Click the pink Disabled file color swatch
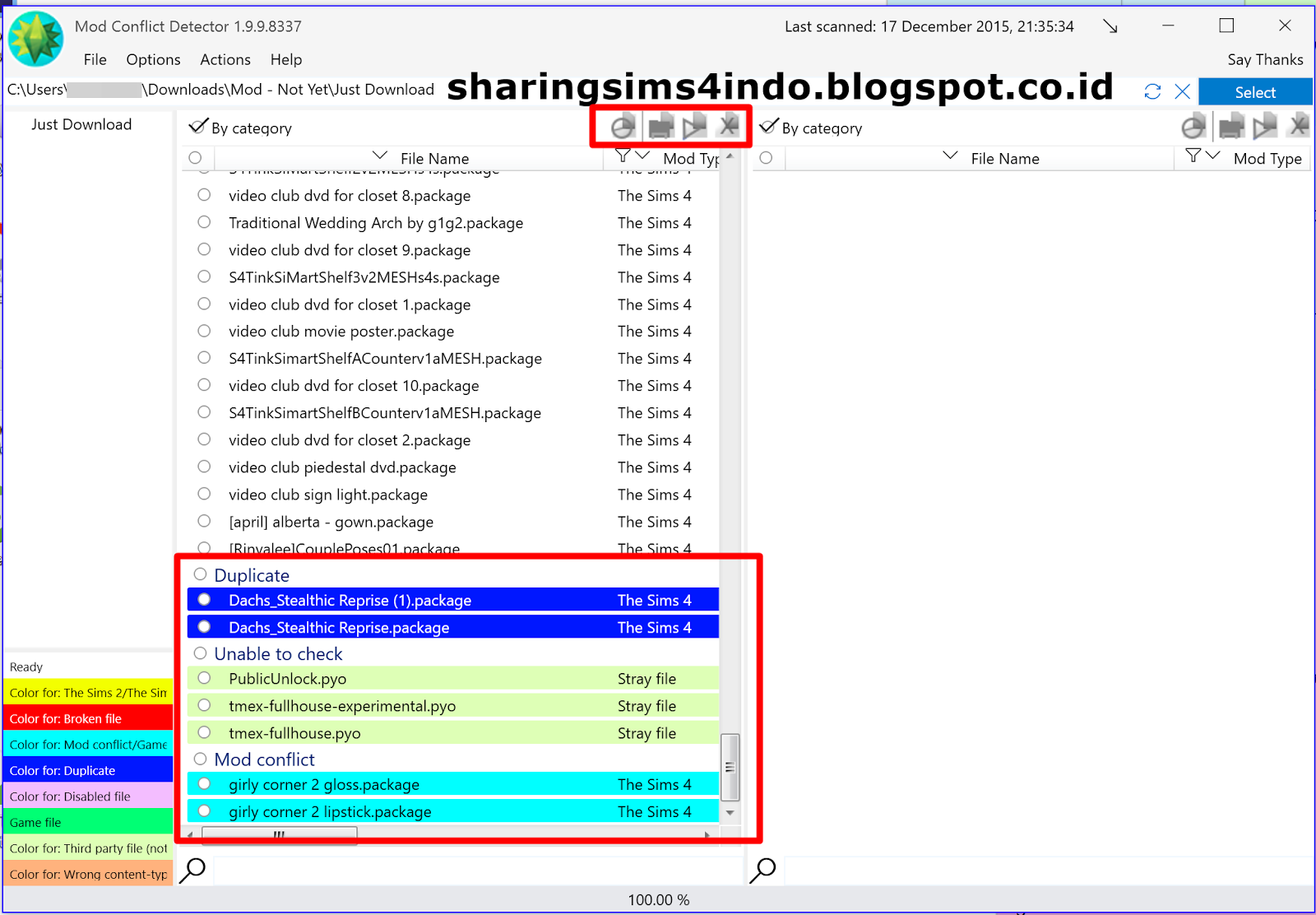This screenshot has width=1316, height=915. pos(88,797)
